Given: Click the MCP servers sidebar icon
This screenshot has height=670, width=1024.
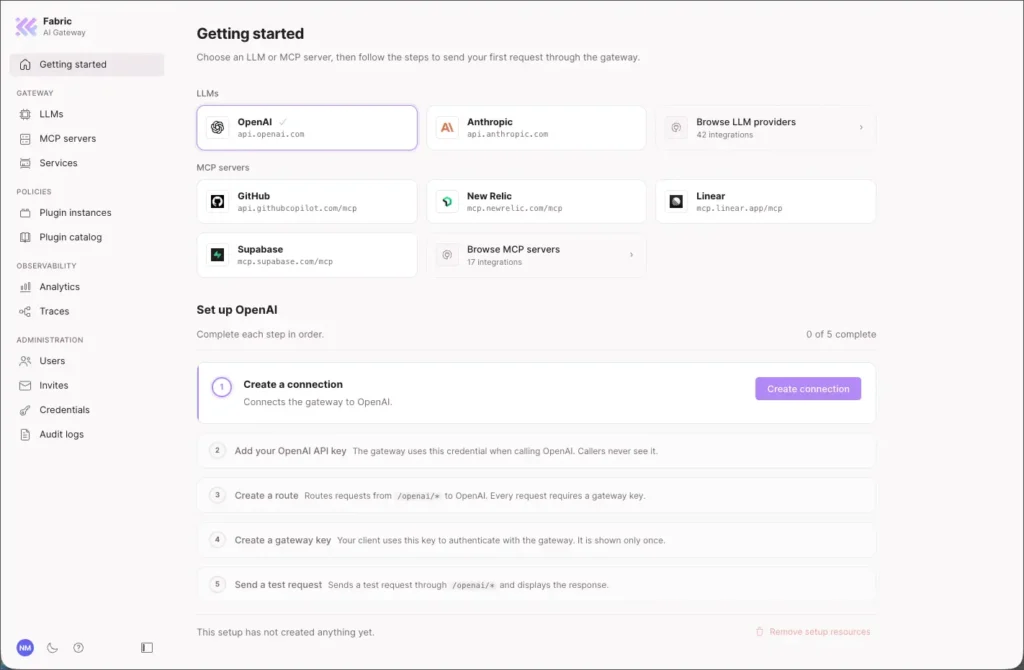Looking at the screenshot, I should click(x=25, y=139).
